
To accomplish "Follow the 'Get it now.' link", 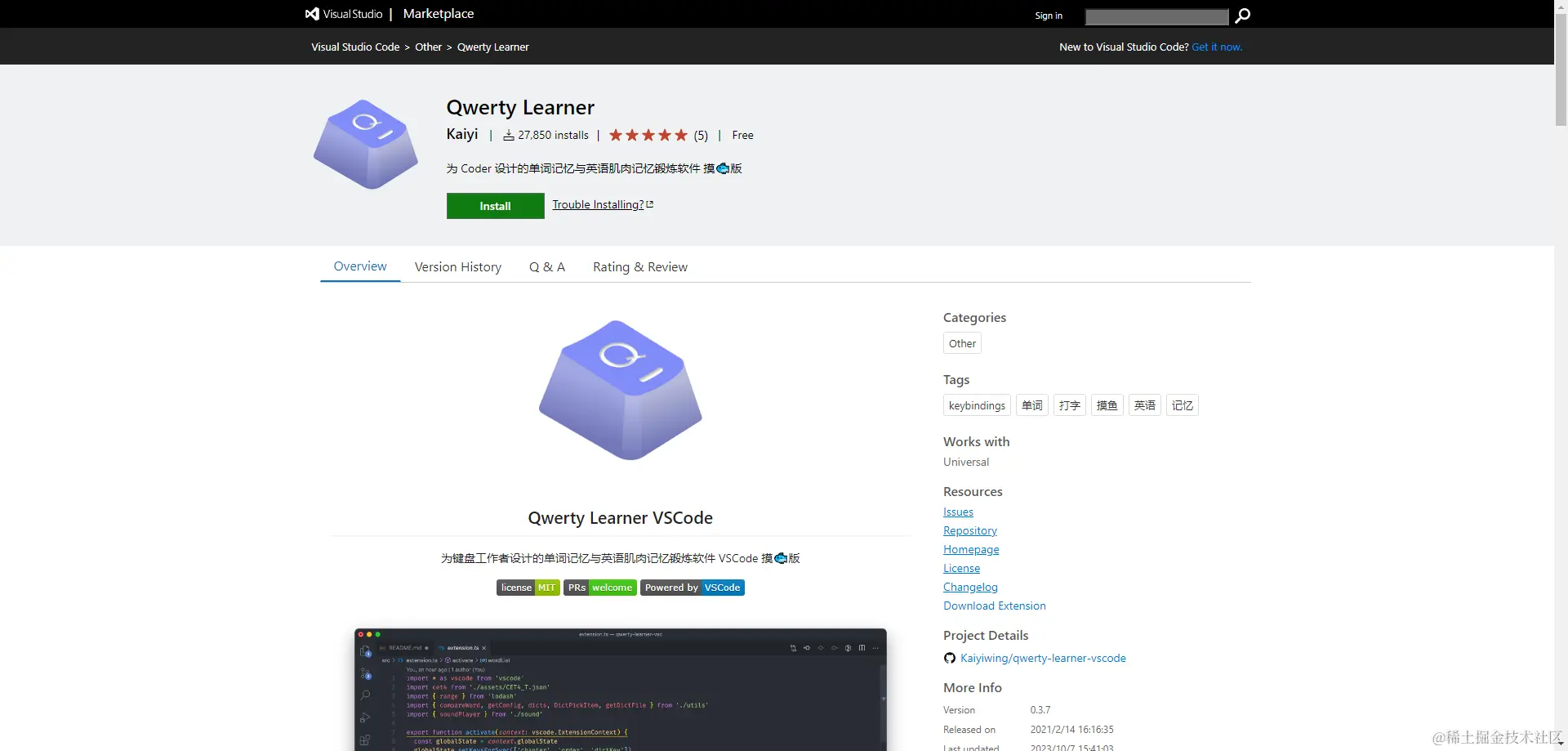I will pyautogui.click(x=1217, y=47).
